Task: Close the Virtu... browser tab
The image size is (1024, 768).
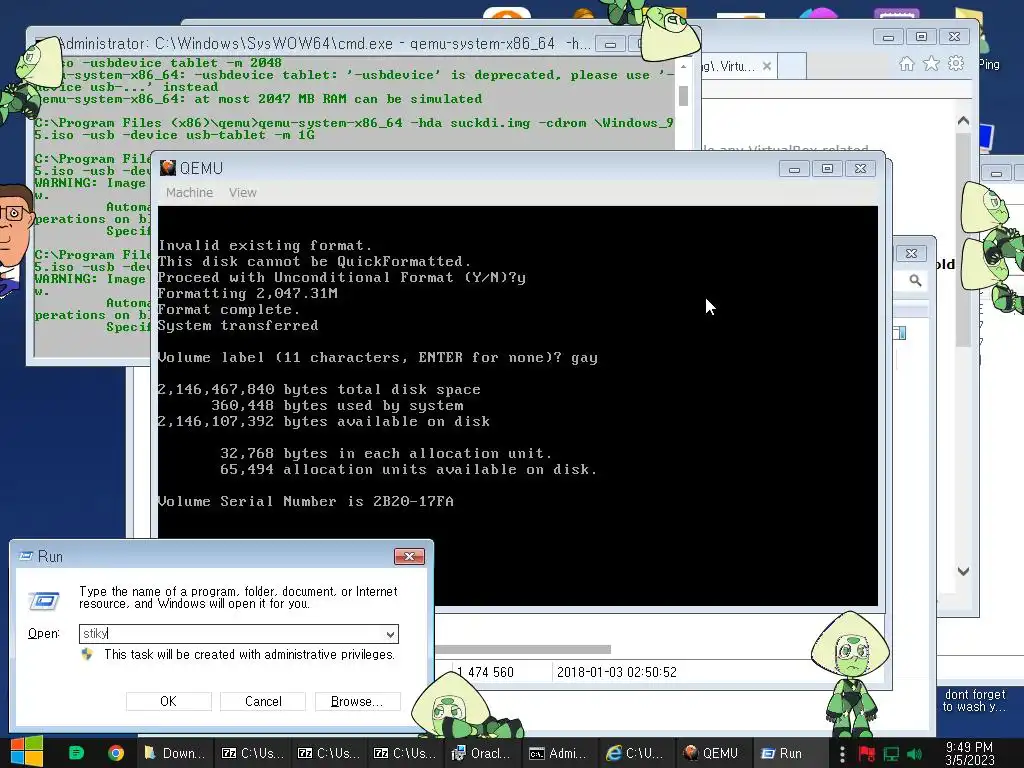Action: click(767, 66)
